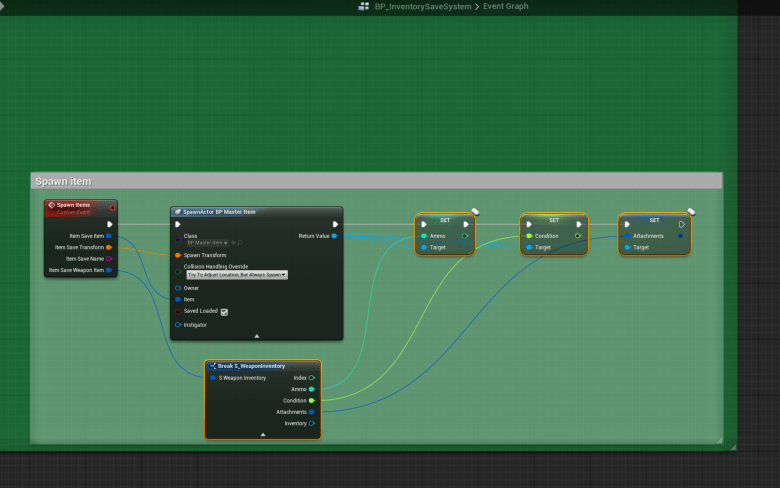Click the Condition output pin on Break node
The height and width of the screenshot is (488, 780).
click(312, 400)
